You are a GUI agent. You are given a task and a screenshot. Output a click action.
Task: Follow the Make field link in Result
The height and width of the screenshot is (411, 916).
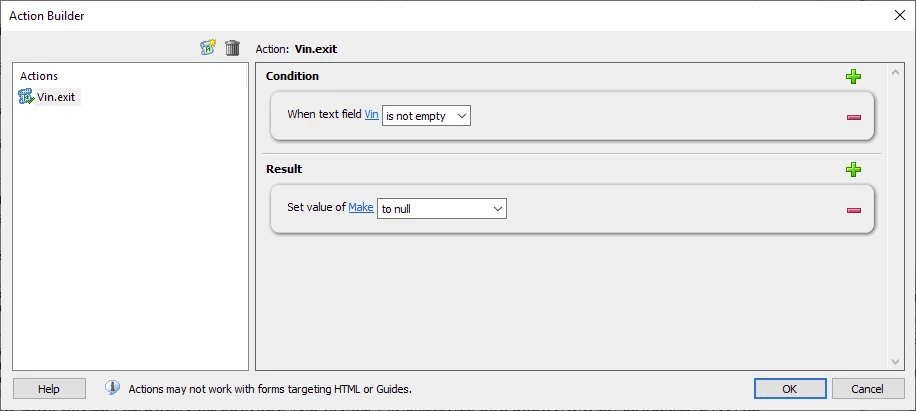click(x=361, y=207)
